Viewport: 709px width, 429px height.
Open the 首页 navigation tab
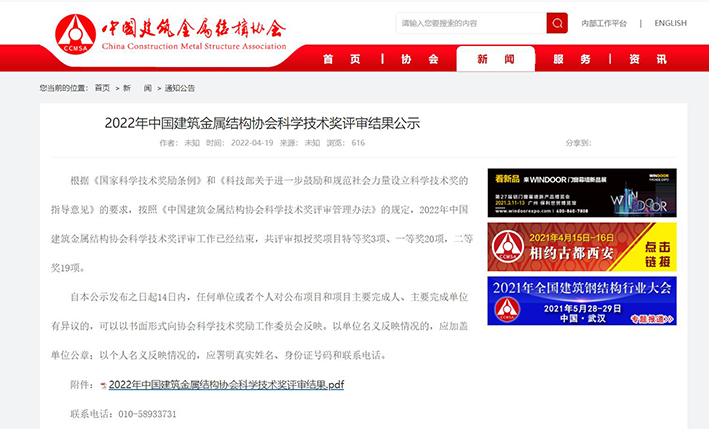(341, 59)
